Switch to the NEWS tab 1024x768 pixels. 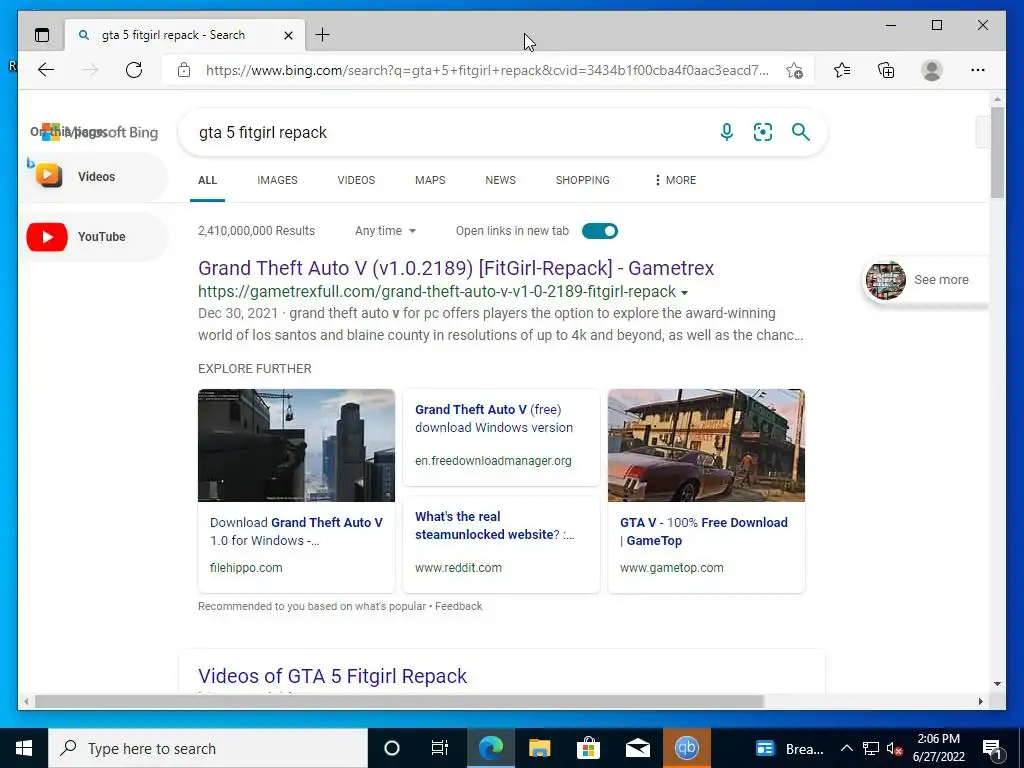[x=500, y=180]
